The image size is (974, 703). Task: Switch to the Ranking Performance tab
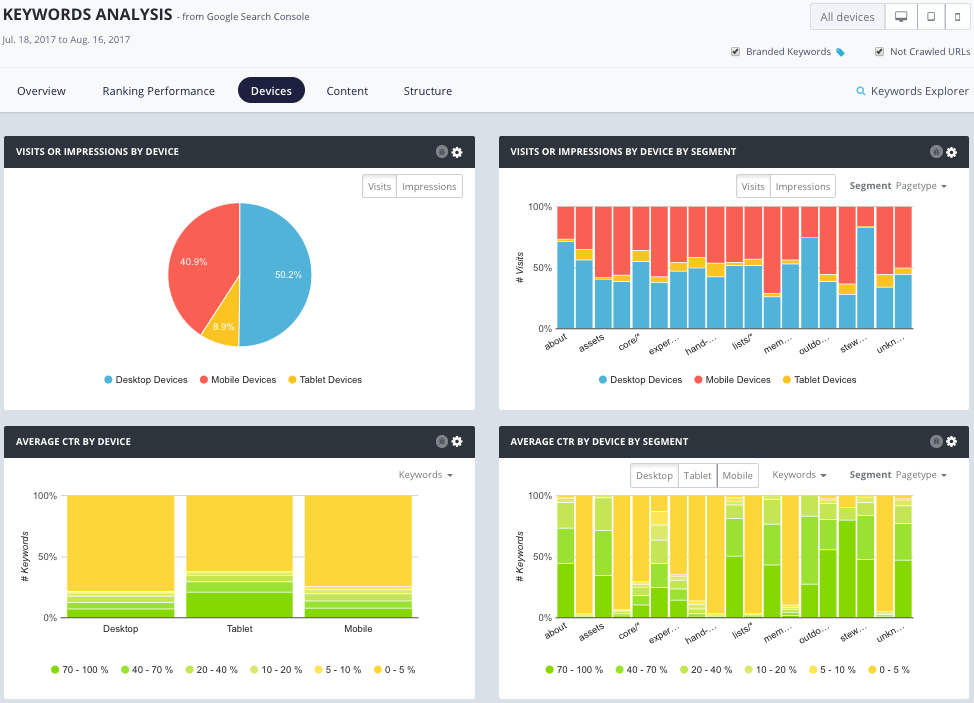pyautogui.click(x=158, y=91)
